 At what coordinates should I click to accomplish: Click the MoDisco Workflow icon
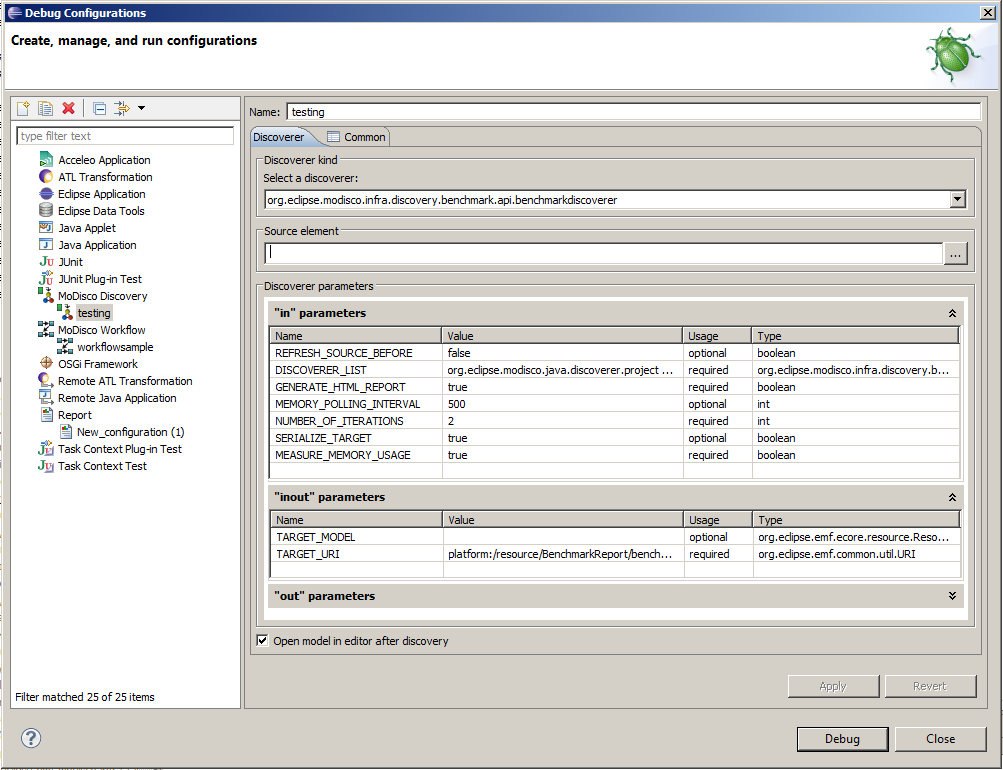click(x=46, y=329)
